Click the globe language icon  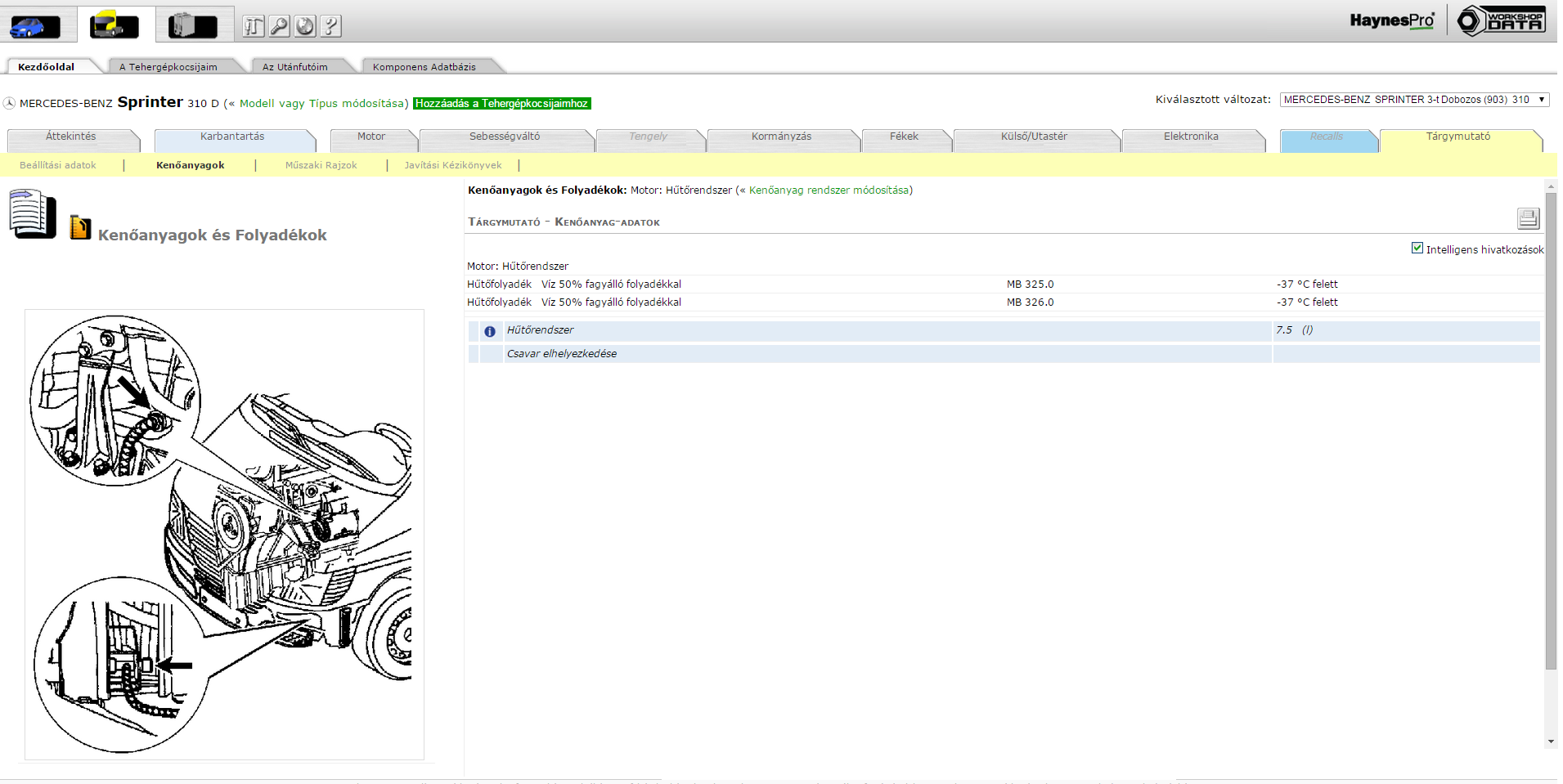point(305,27)
